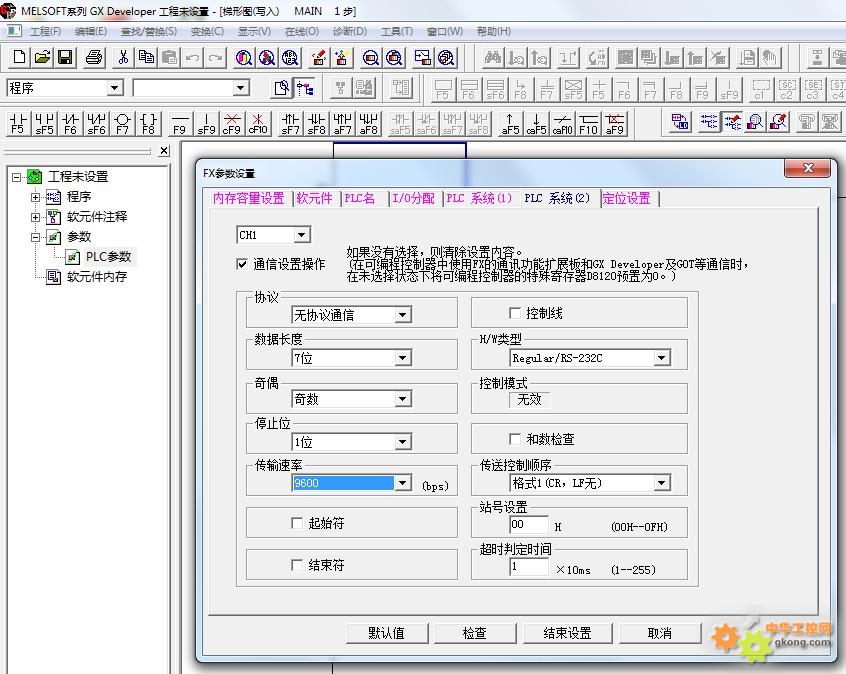
Task: Switch to 定位设置 tab
Action: 626,198
